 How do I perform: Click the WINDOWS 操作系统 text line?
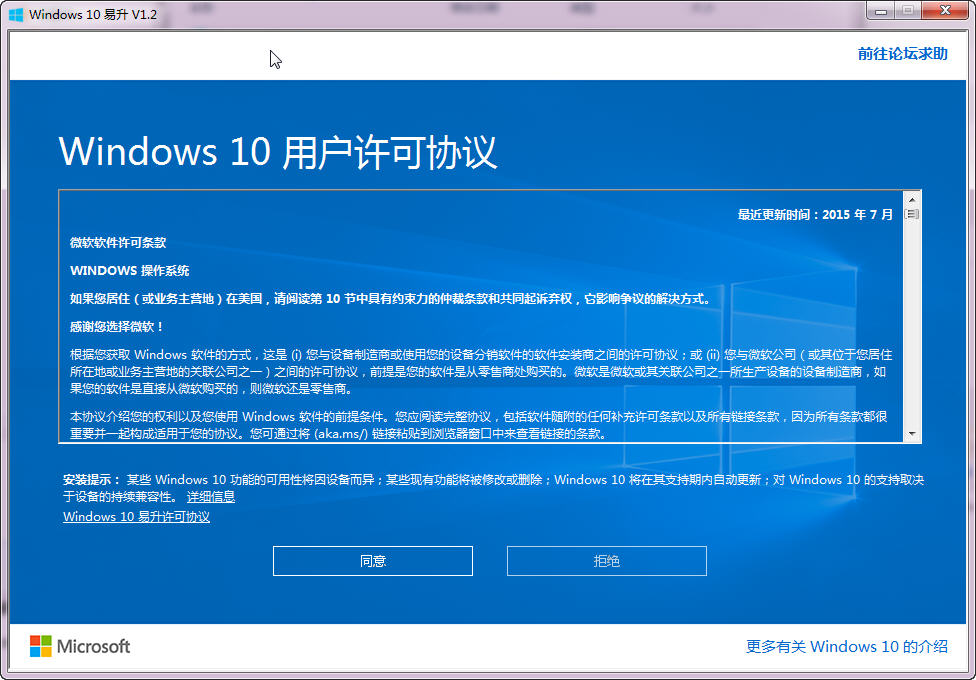pos(129,271)
